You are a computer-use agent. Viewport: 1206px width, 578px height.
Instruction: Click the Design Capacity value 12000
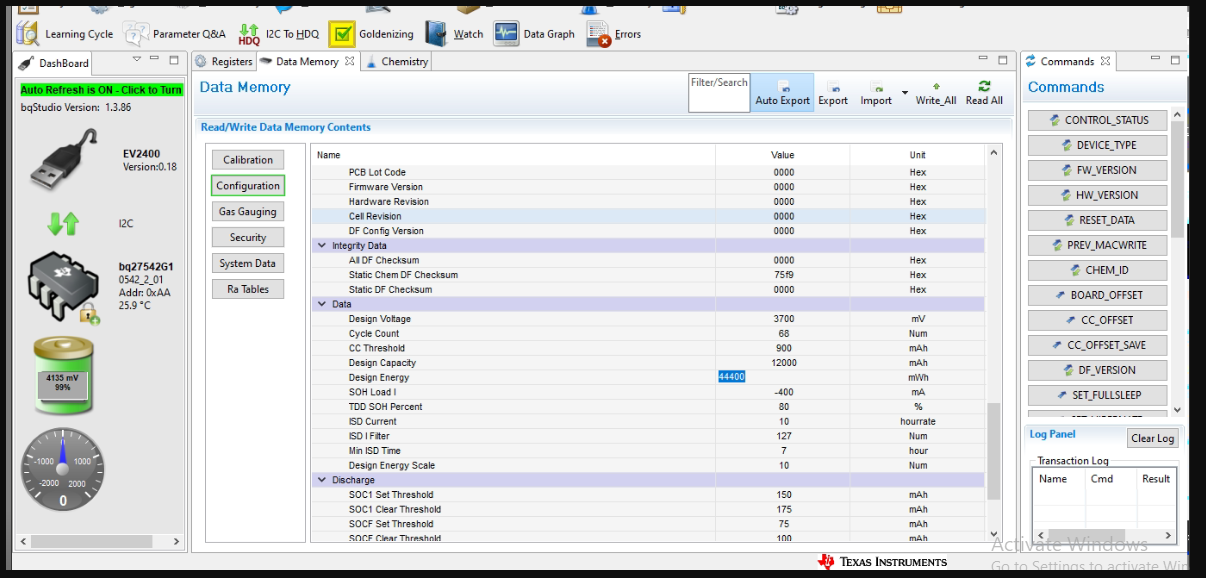point(783,363)
